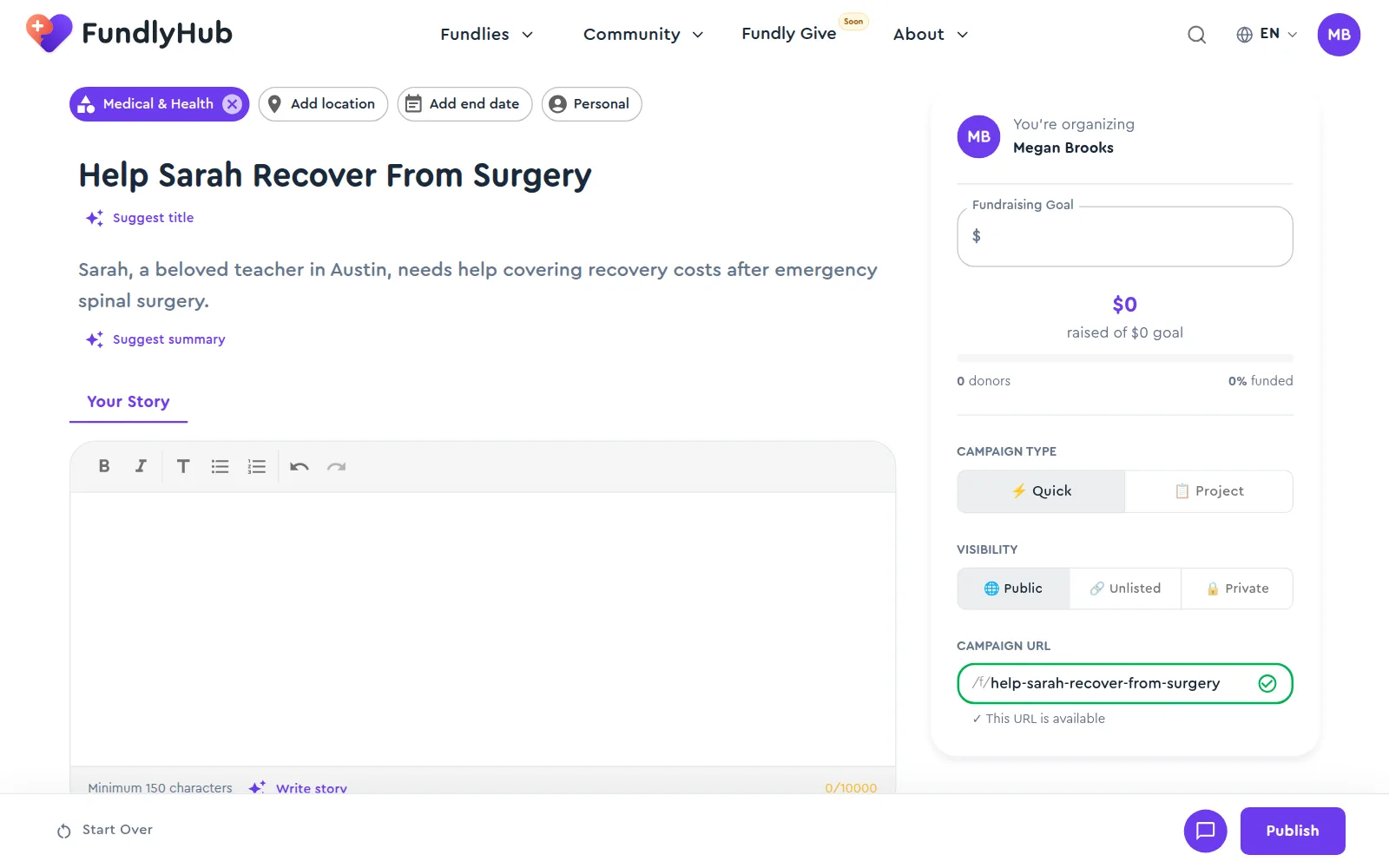Click Suggest title AI link

(140, 218)
